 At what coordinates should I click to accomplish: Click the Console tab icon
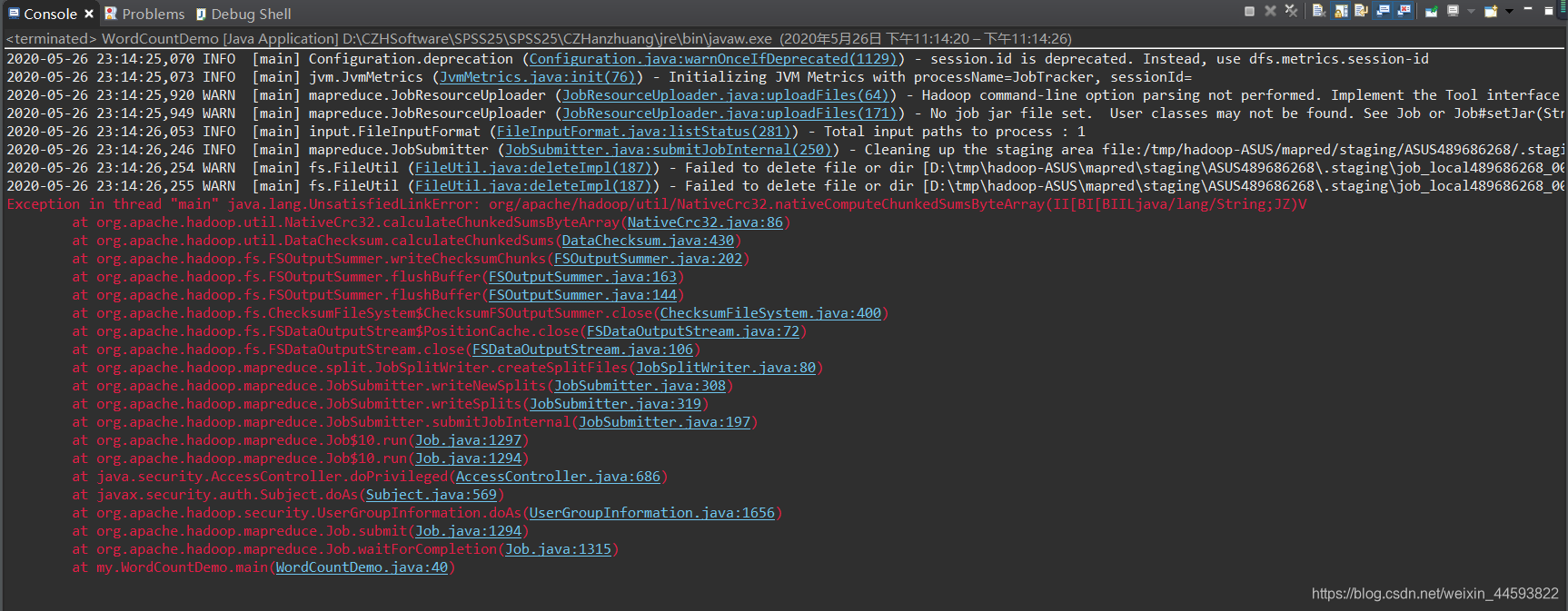point(14,14)
